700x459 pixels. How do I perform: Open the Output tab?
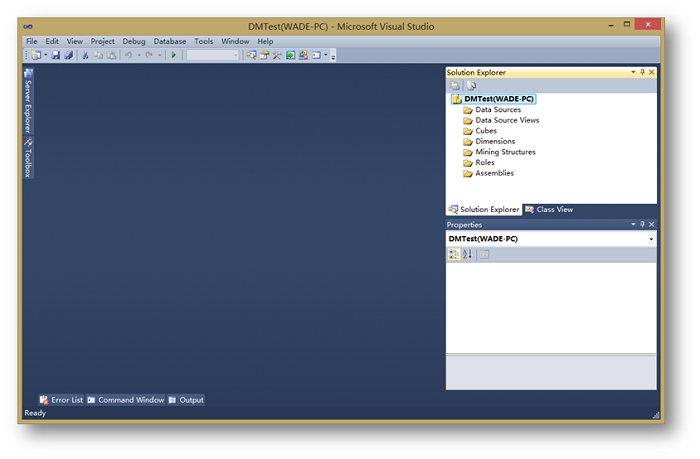[186, 400]
